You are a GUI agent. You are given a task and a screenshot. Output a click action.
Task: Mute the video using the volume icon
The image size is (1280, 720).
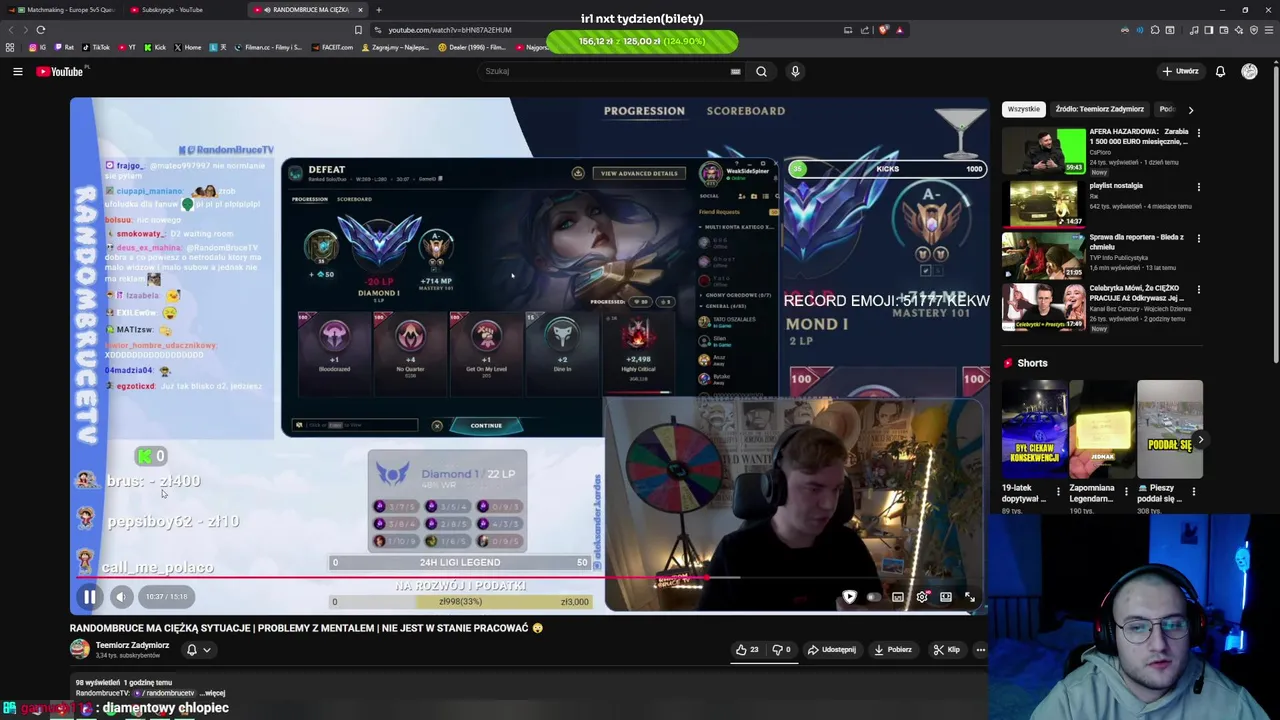(121, 597)
